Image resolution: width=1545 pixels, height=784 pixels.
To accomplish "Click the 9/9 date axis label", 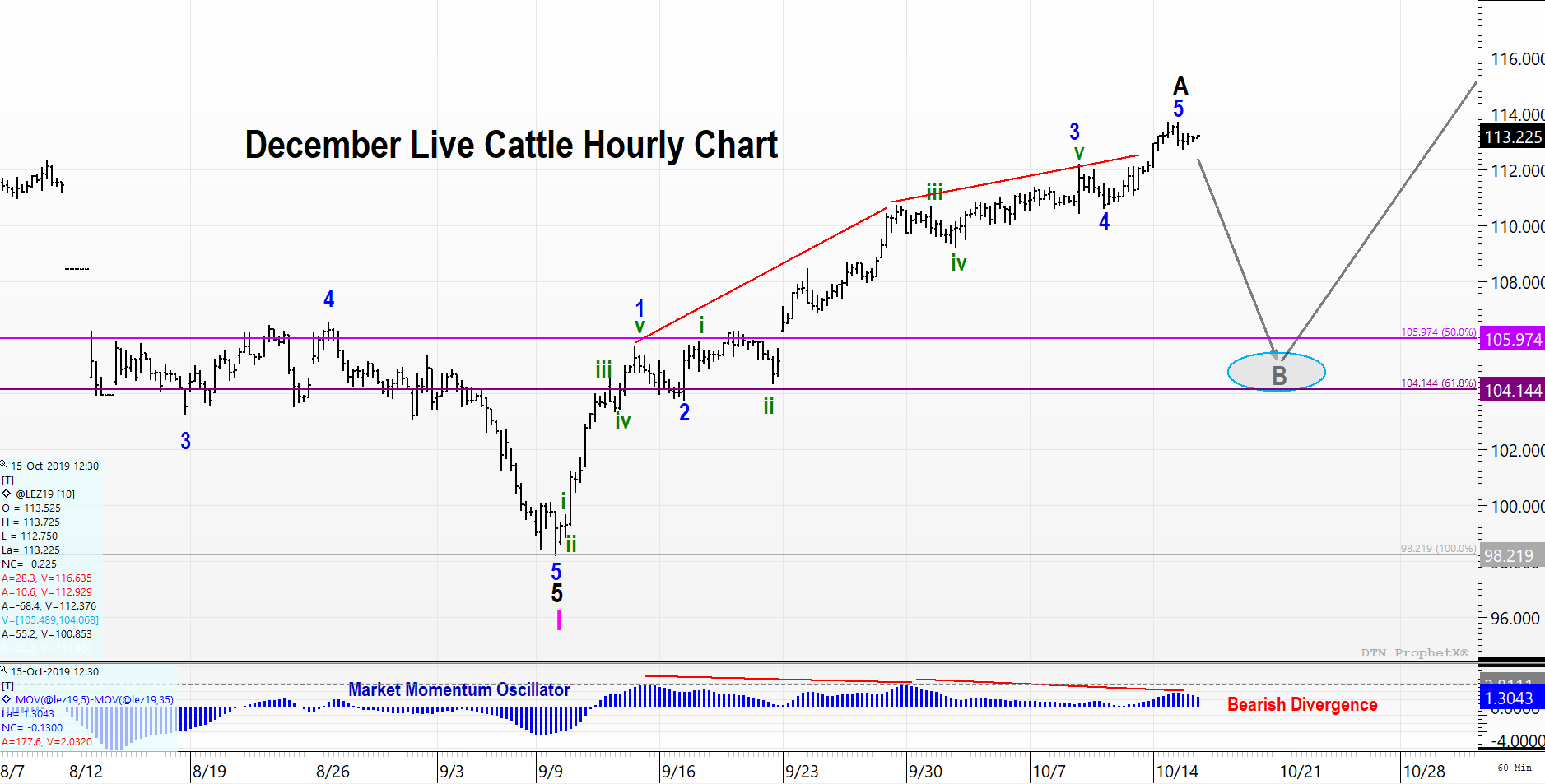I will pos(551,772).
